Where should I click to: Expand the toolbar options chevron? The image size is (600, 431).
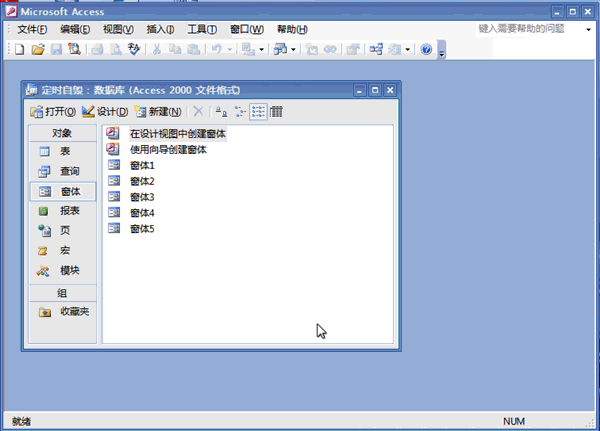click(x=442, y=50)
